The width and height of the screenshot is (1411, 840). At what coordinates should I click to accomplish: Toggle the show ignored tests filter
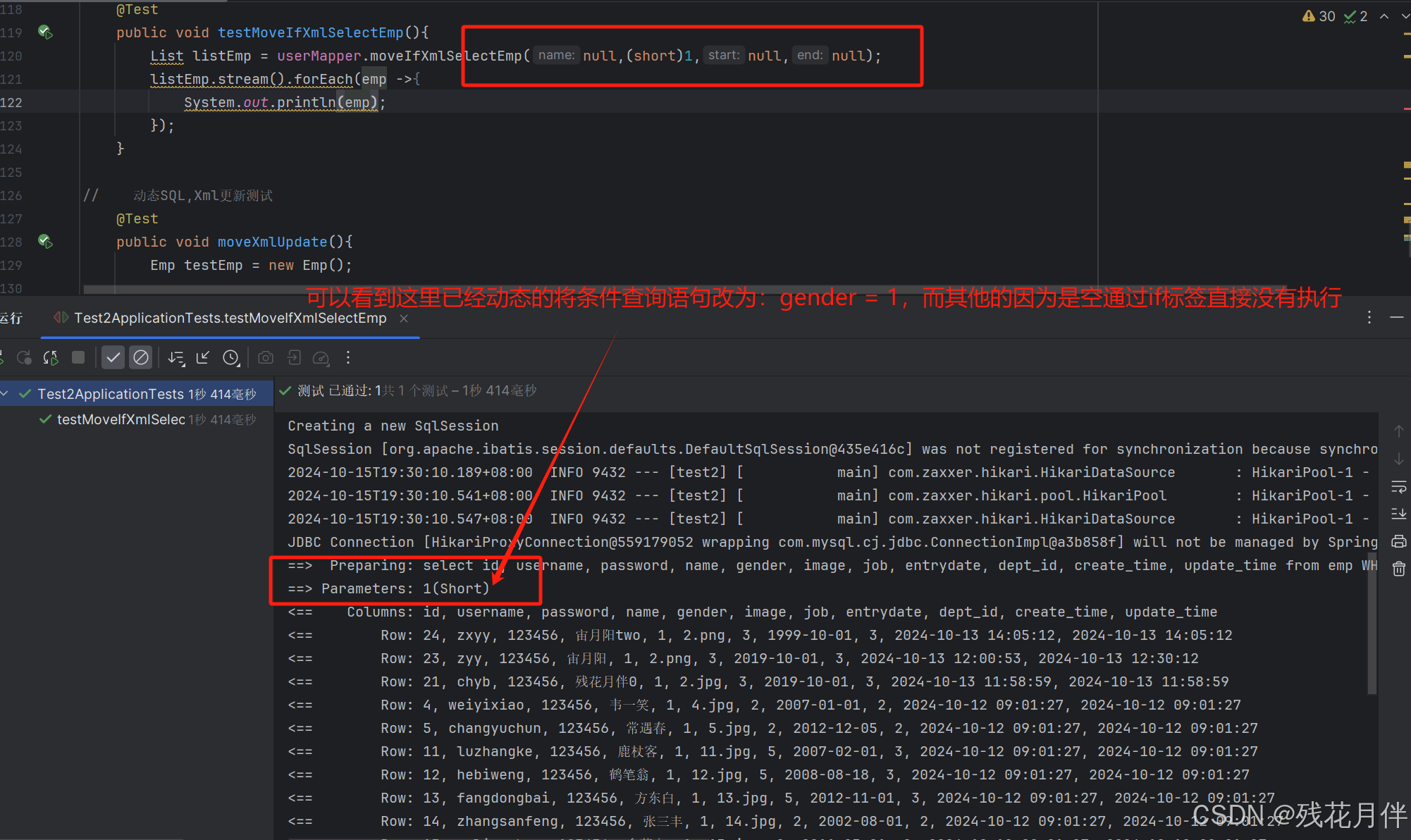[141, 358]
